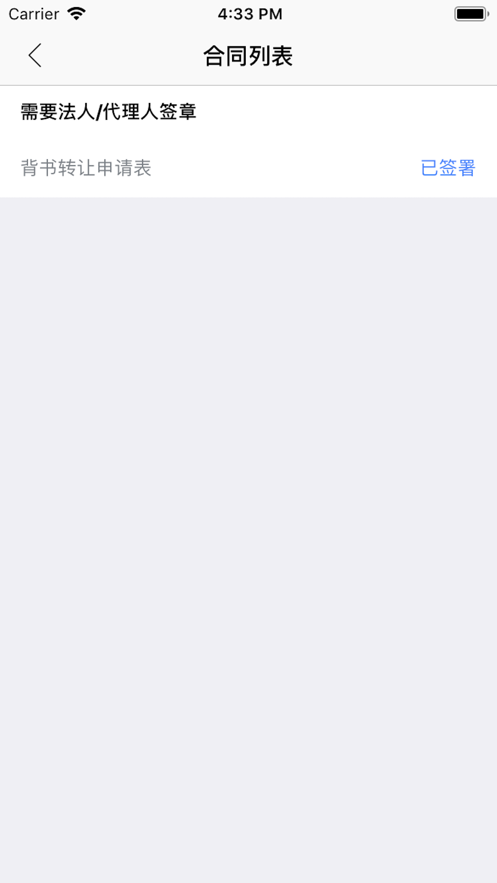Go back from 合同列表 screen
The image size is (497, 883).
(35, 56)
